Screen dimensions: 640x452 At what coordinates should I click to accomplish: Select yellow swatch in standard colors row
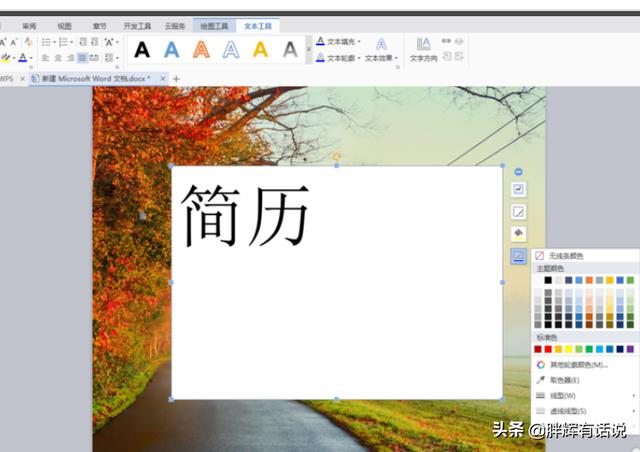(x=569, y=349)
